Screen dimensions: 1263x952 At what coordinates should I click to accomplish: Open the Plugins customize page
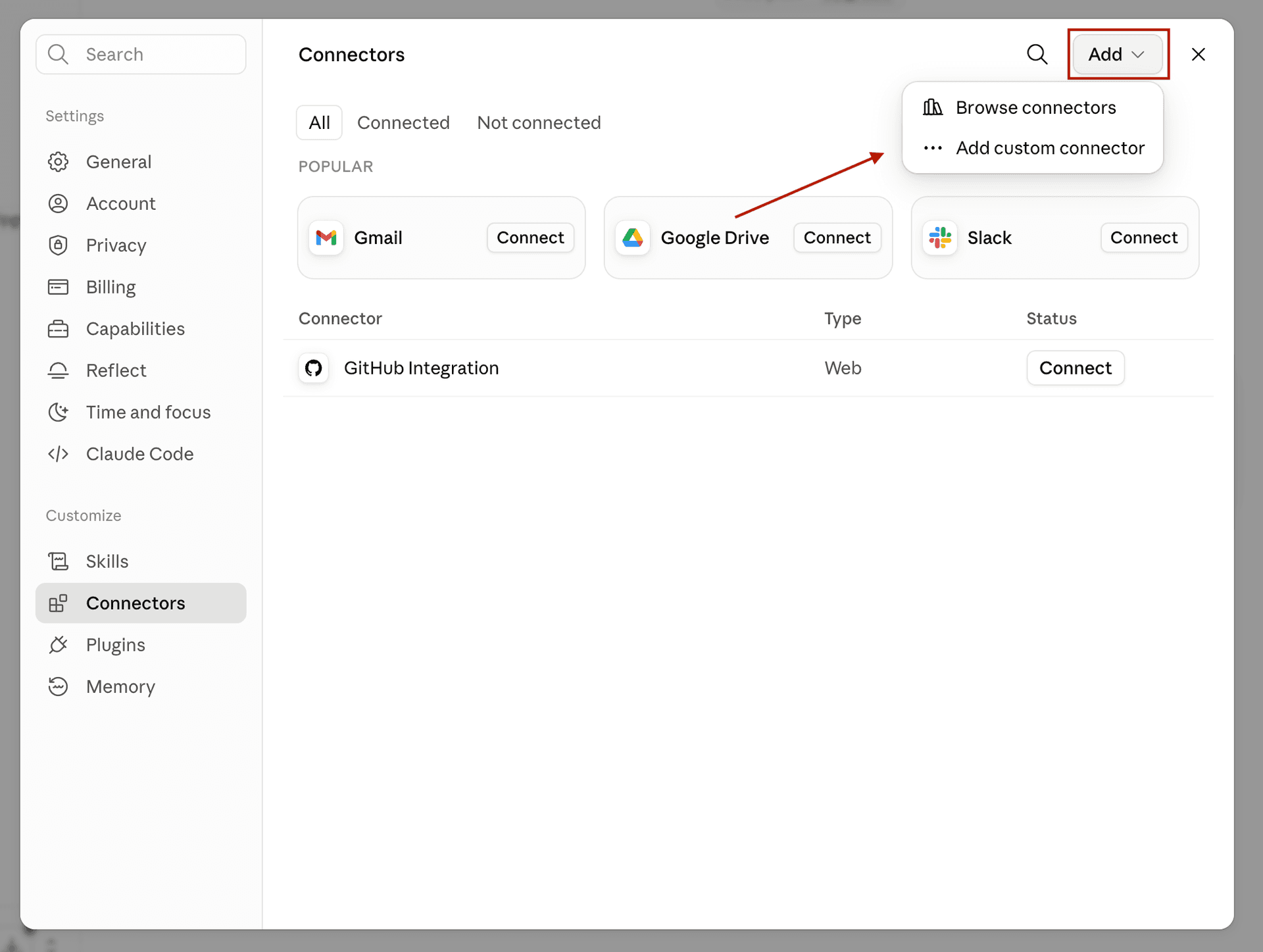click(141, 645)
